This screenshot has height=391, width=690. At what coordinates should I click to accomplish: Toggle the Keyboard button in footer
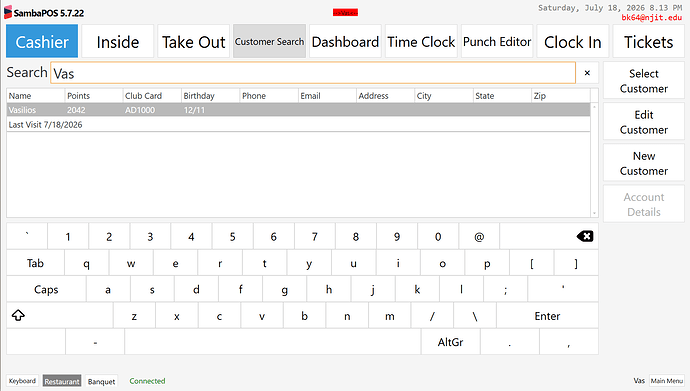point(22,381)
